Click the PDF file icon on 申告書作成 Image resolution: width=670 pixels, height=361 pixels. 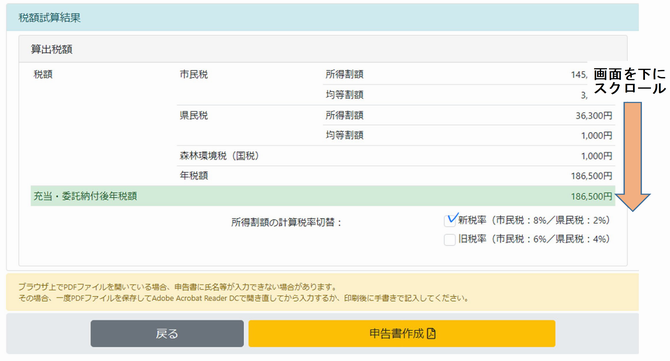point(431,333)
